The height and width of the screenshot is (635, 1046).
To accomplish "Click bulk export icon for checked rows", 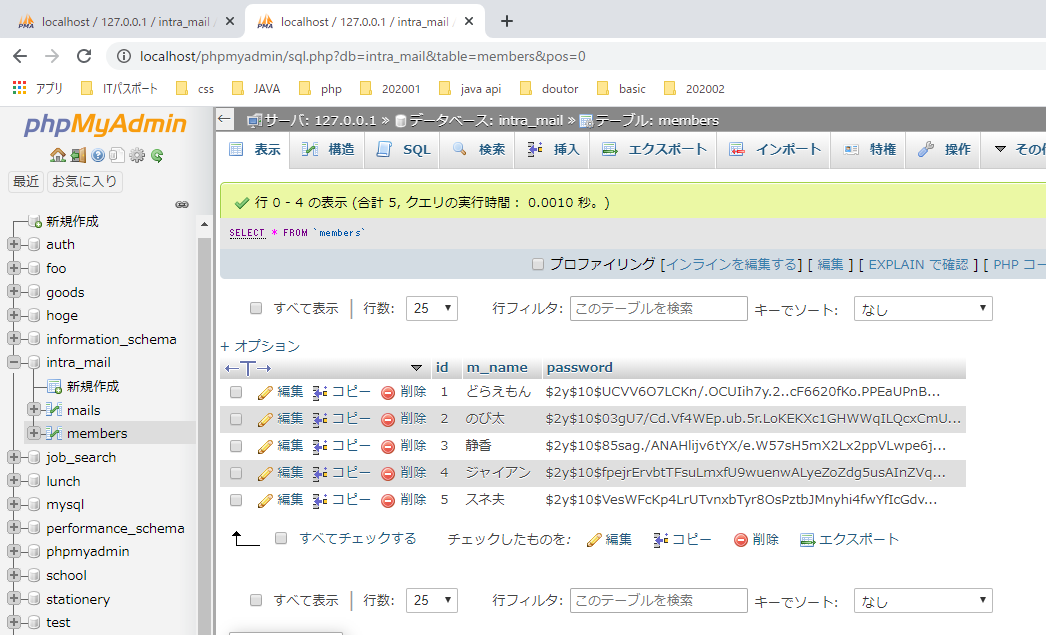I will [807, 540].
